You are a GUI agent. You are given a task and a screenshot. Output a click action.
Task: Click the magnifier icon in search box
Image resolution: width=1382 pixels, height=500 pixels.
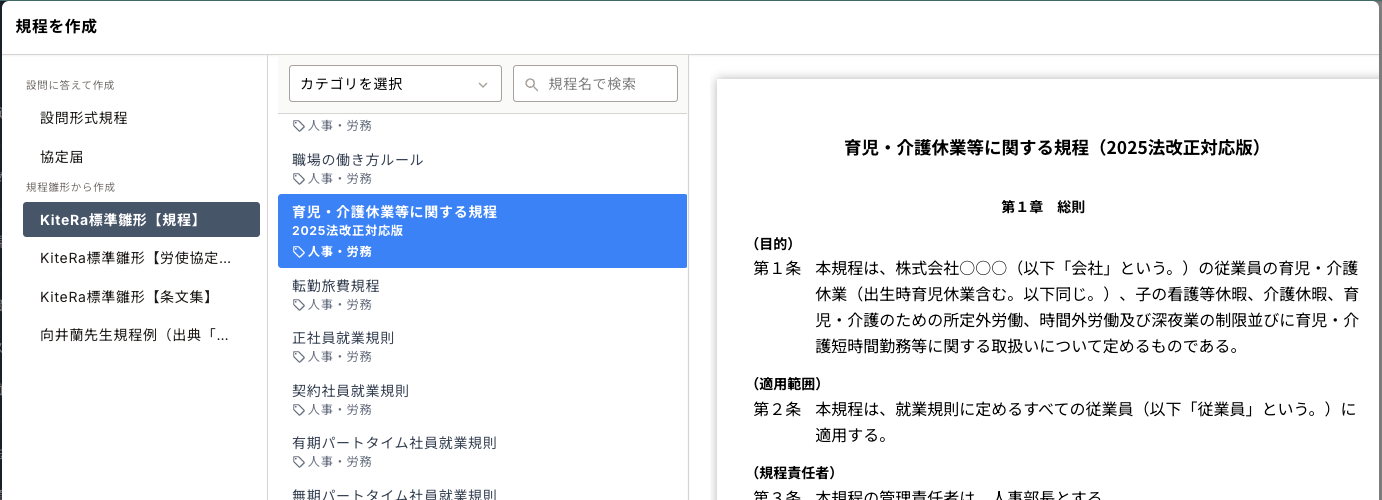click(531, 84)
